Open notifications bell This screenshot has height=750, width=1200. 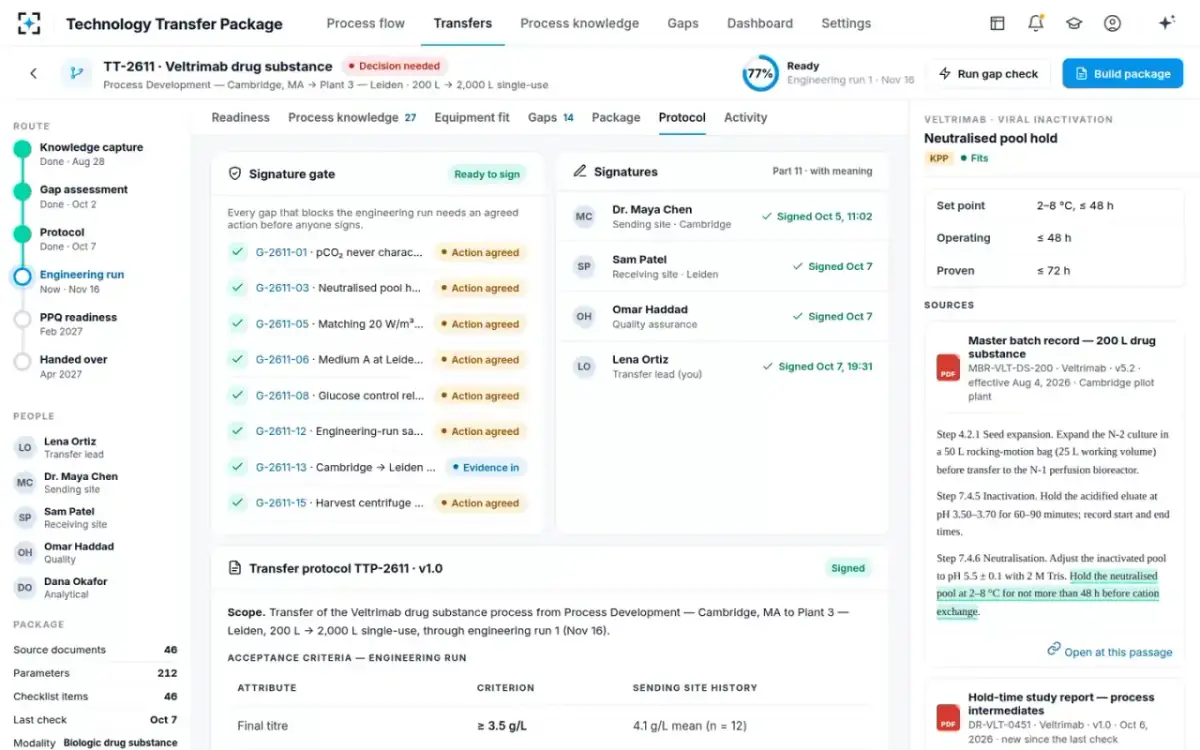[x=1036, y=23]
